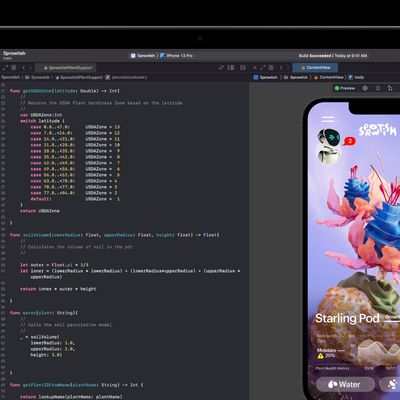Viewport: 400px width, 400px height.
Task: Open the Sprowtish project crumb in the SprowtishPlantSupport jump bar
Action: [x=10, y=77]
